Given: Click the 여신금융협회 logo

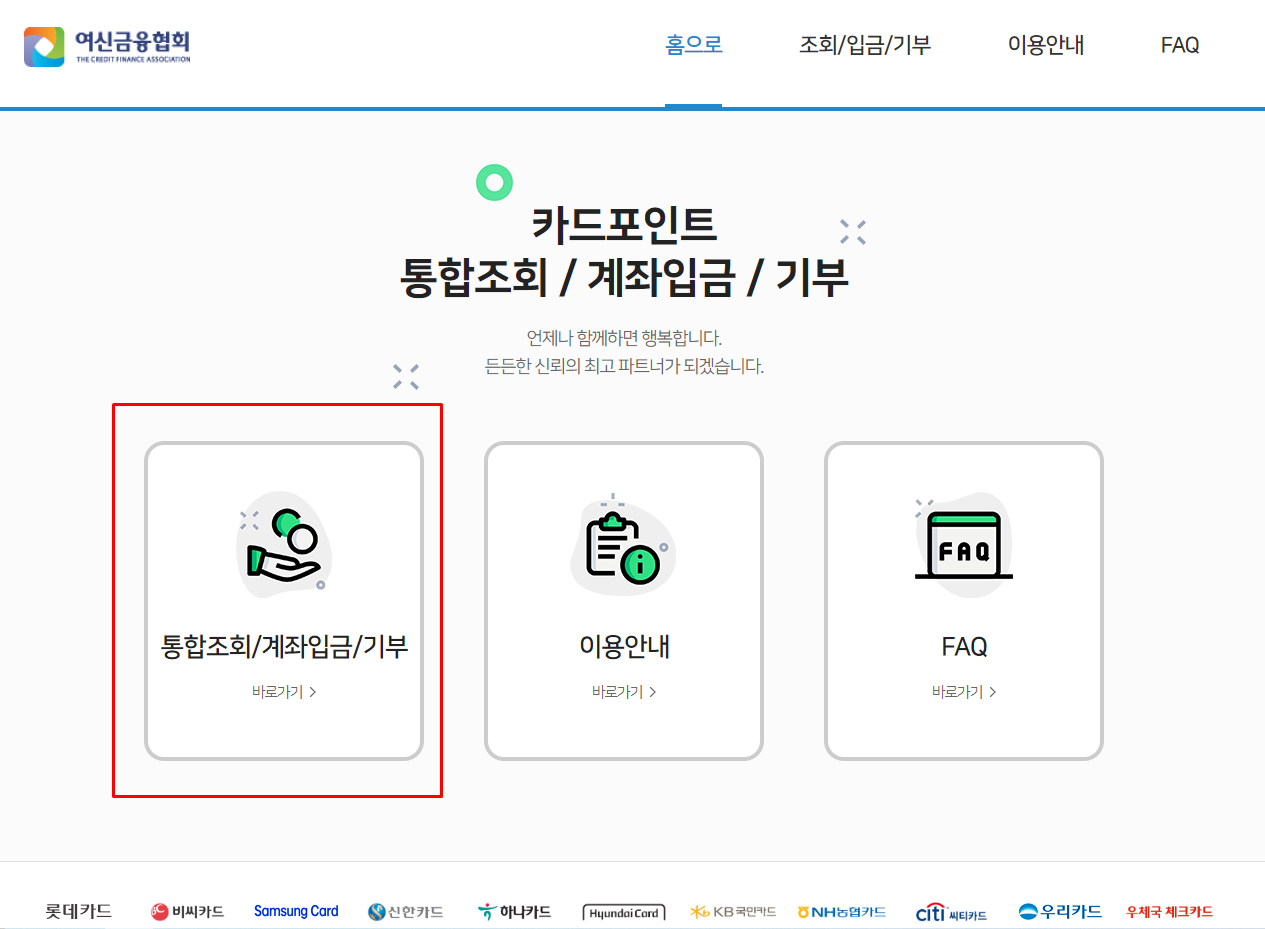Looking at the screenshot, I should pos(107,46).
